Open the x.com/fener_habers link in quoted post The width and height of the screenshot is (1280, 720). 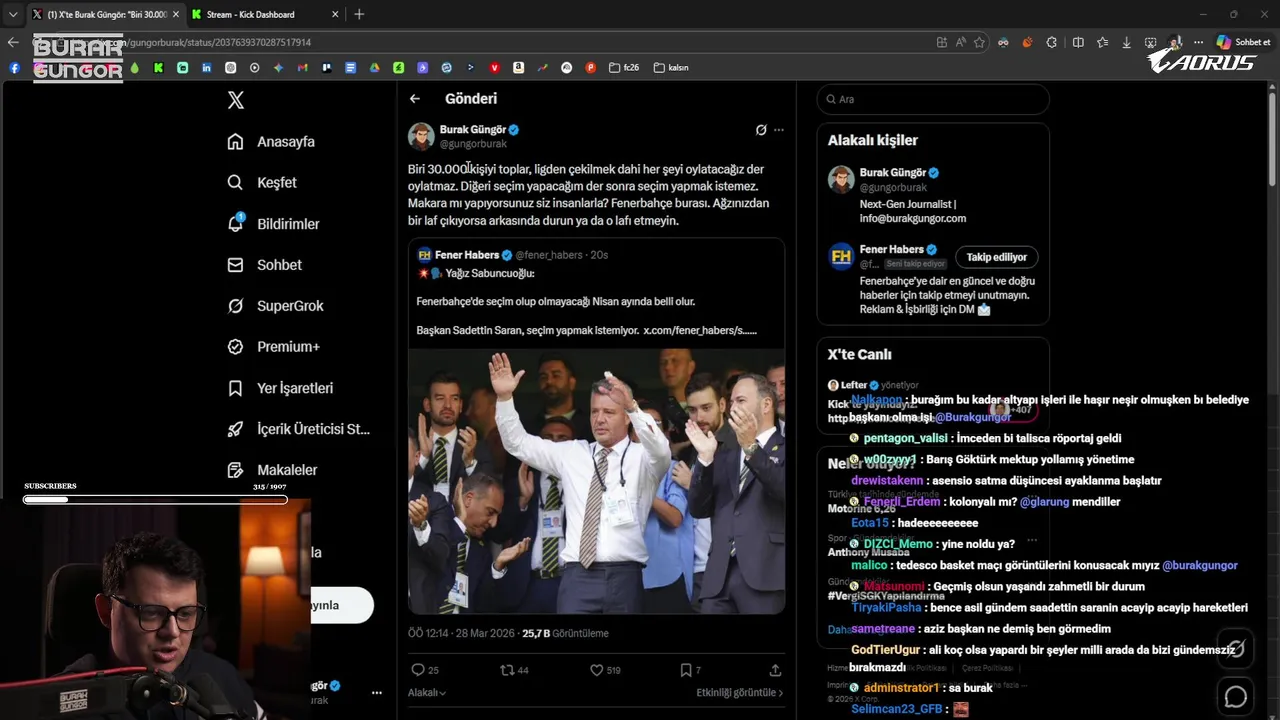(x=699, y=330)
